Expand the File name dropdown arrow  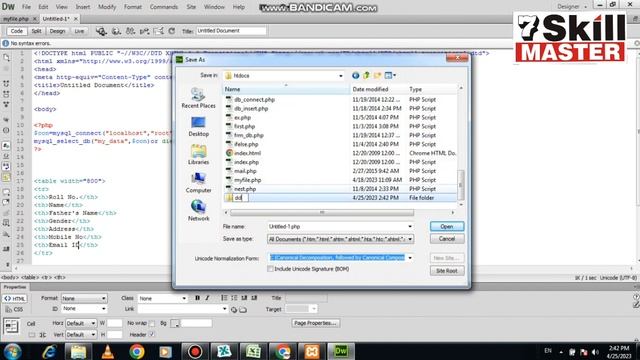pyautogui.click(x=410, y=227)
